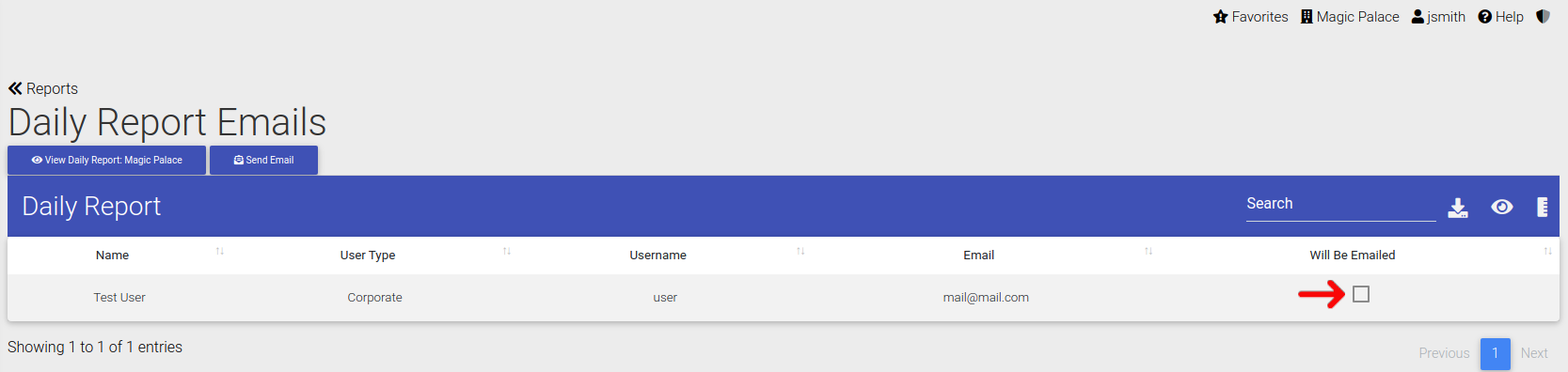Open the jsmith user menu
The width and height of the screenshot is (1568, 372).
click(1438, 17)
